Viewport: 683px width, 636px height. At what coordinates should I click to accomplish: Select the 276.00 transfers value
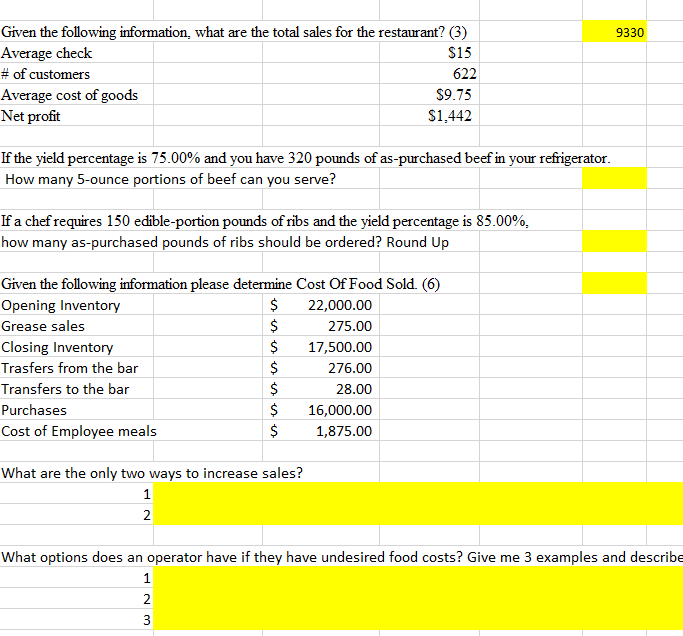coord(350,368)
